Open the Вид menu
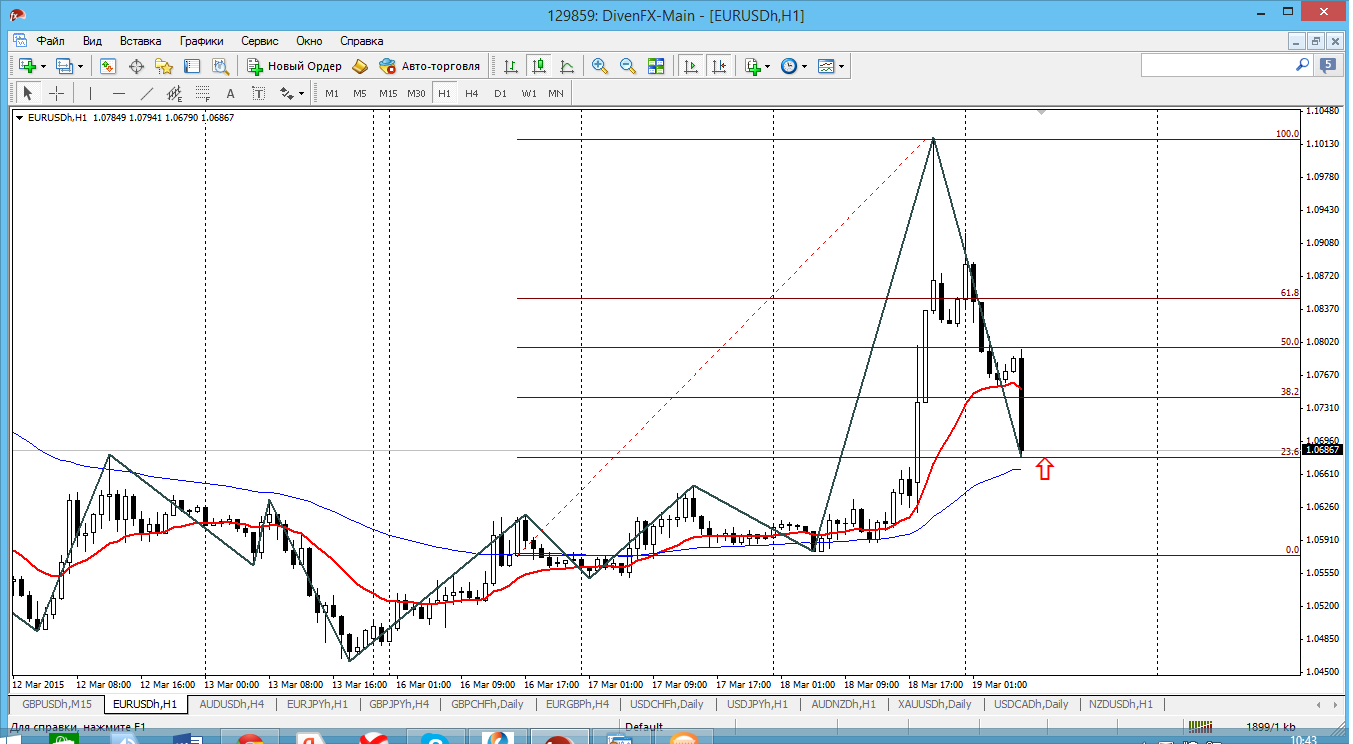 point(92,41)
